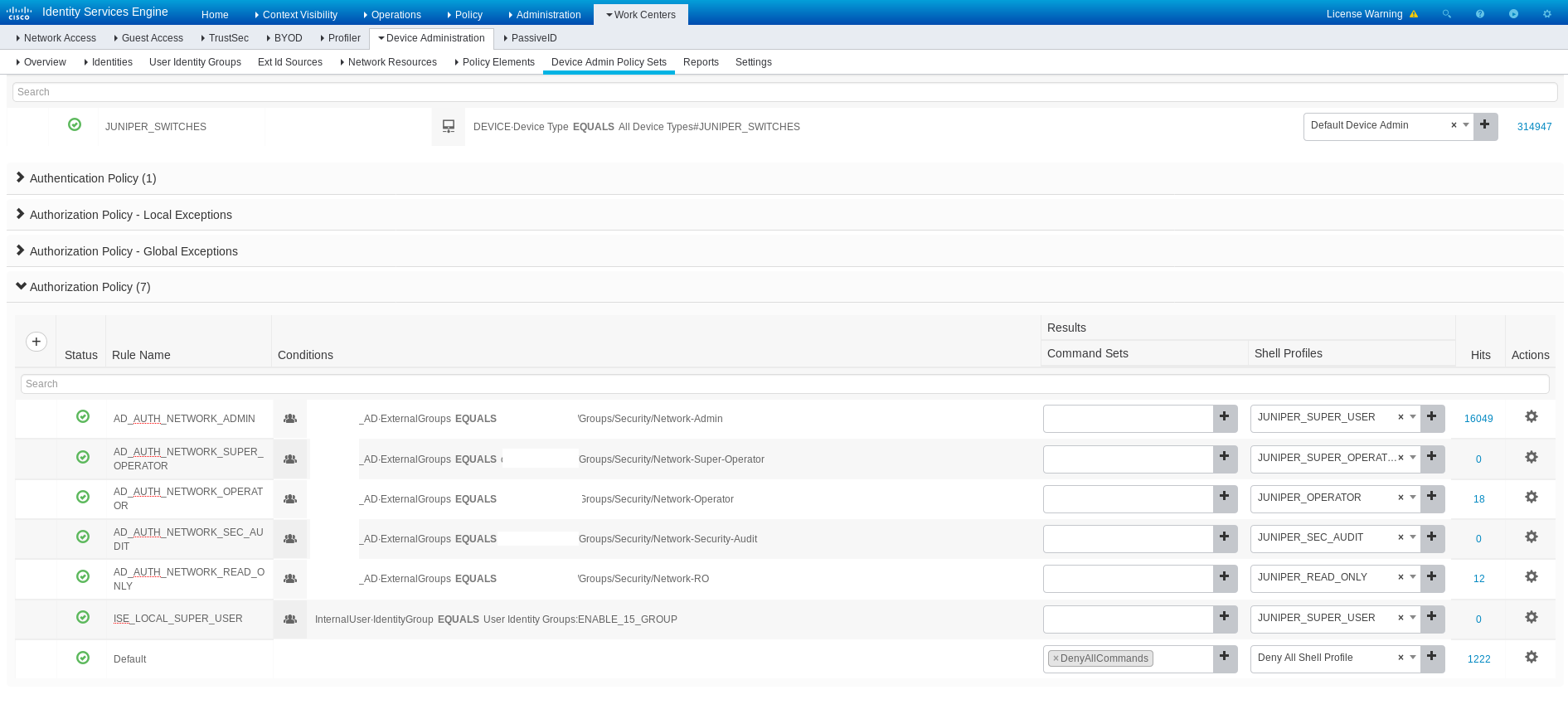Image resolution: width=1568 pixels, height=714 pixels.
Task: Open Default Device Admin dropdown
Action: pos(1466,125)
